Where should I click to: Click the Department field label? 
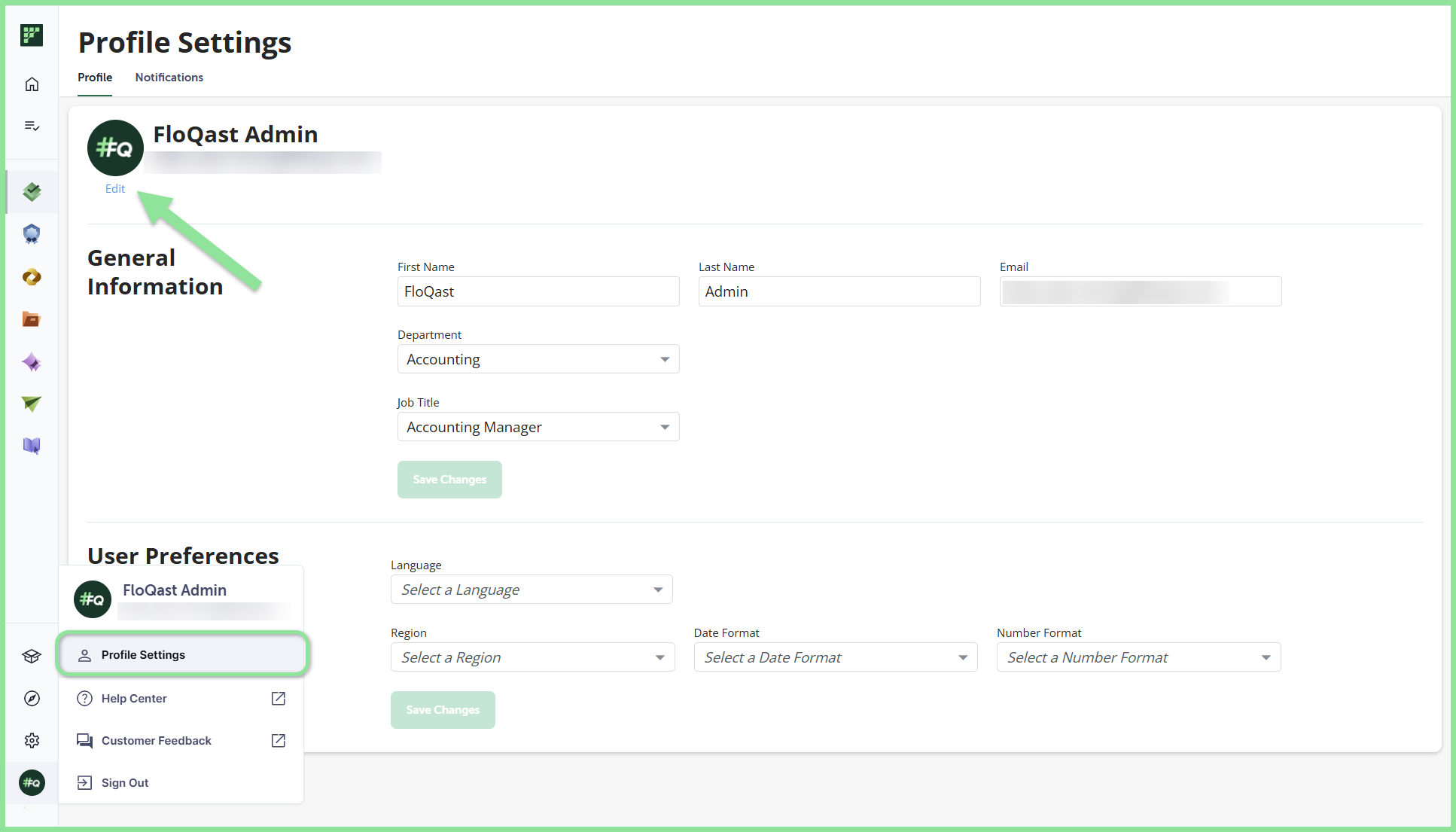click(430, 335)
